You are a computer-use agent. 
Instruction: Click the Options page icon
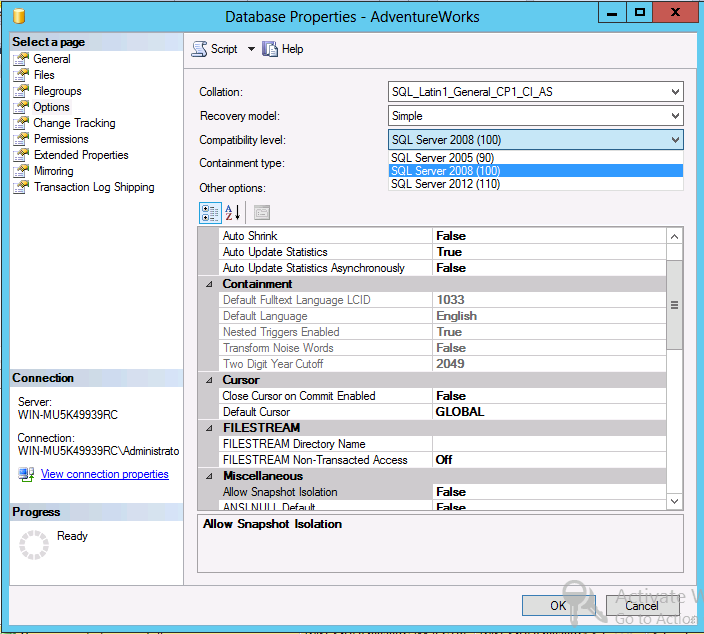pyautogui.click(x=21, y=107)
